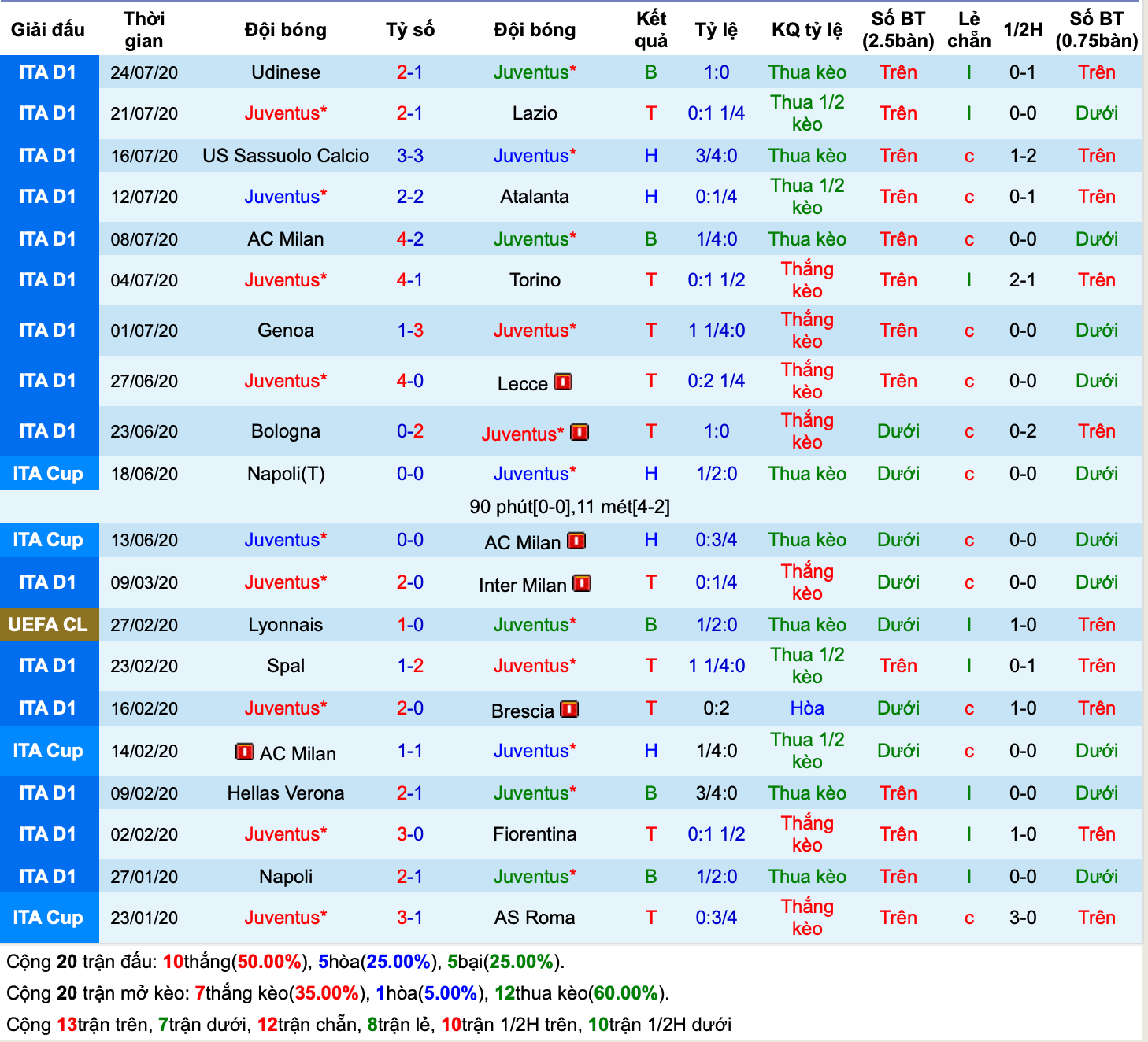The width and height of the screenshot is (1148, 1042).
Task: Click the '50.00%' win percentage
Action: pyautogui.click(x=269, y=962)
